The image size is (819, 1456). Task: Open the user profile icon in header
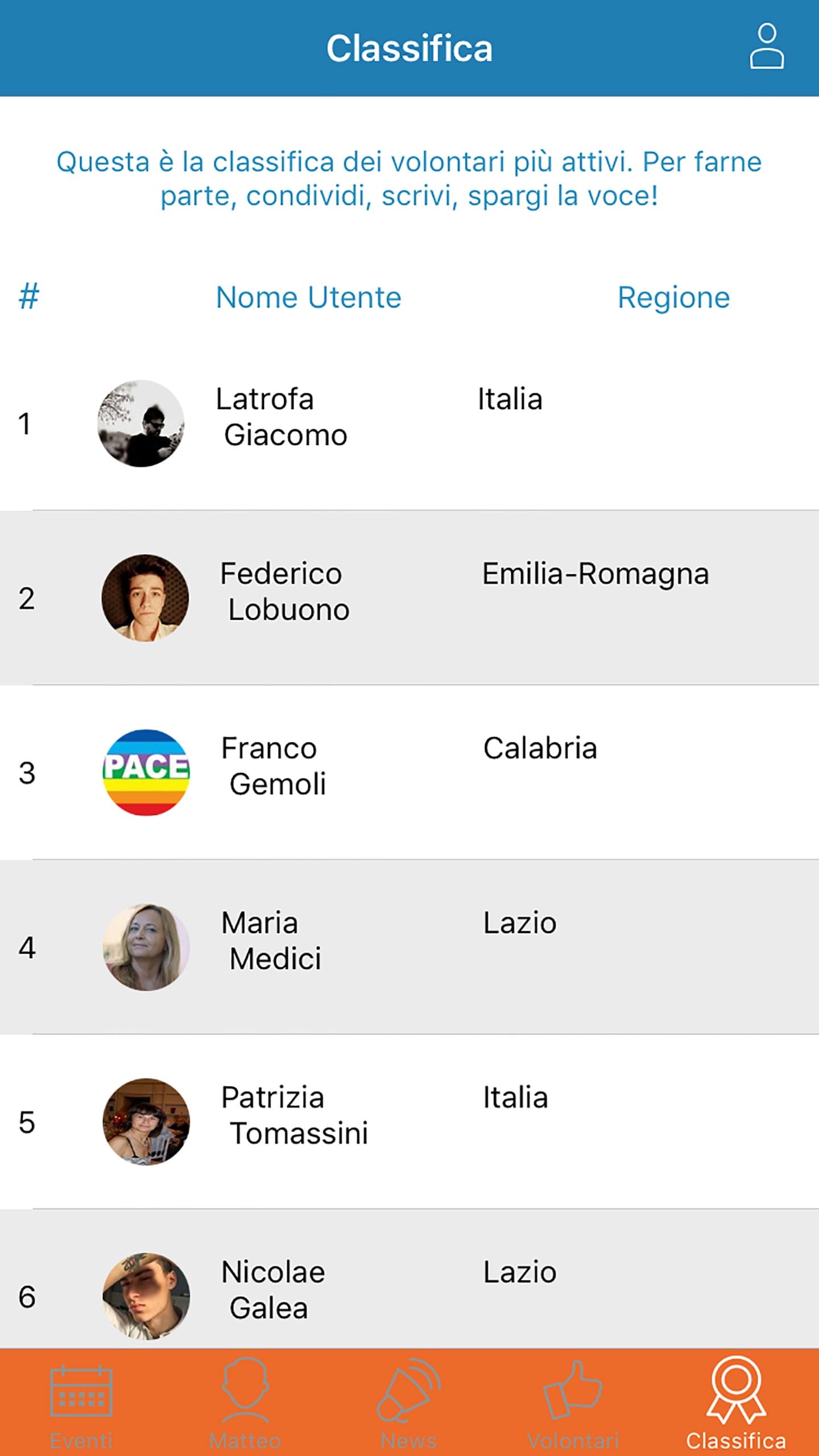[766, 47]
